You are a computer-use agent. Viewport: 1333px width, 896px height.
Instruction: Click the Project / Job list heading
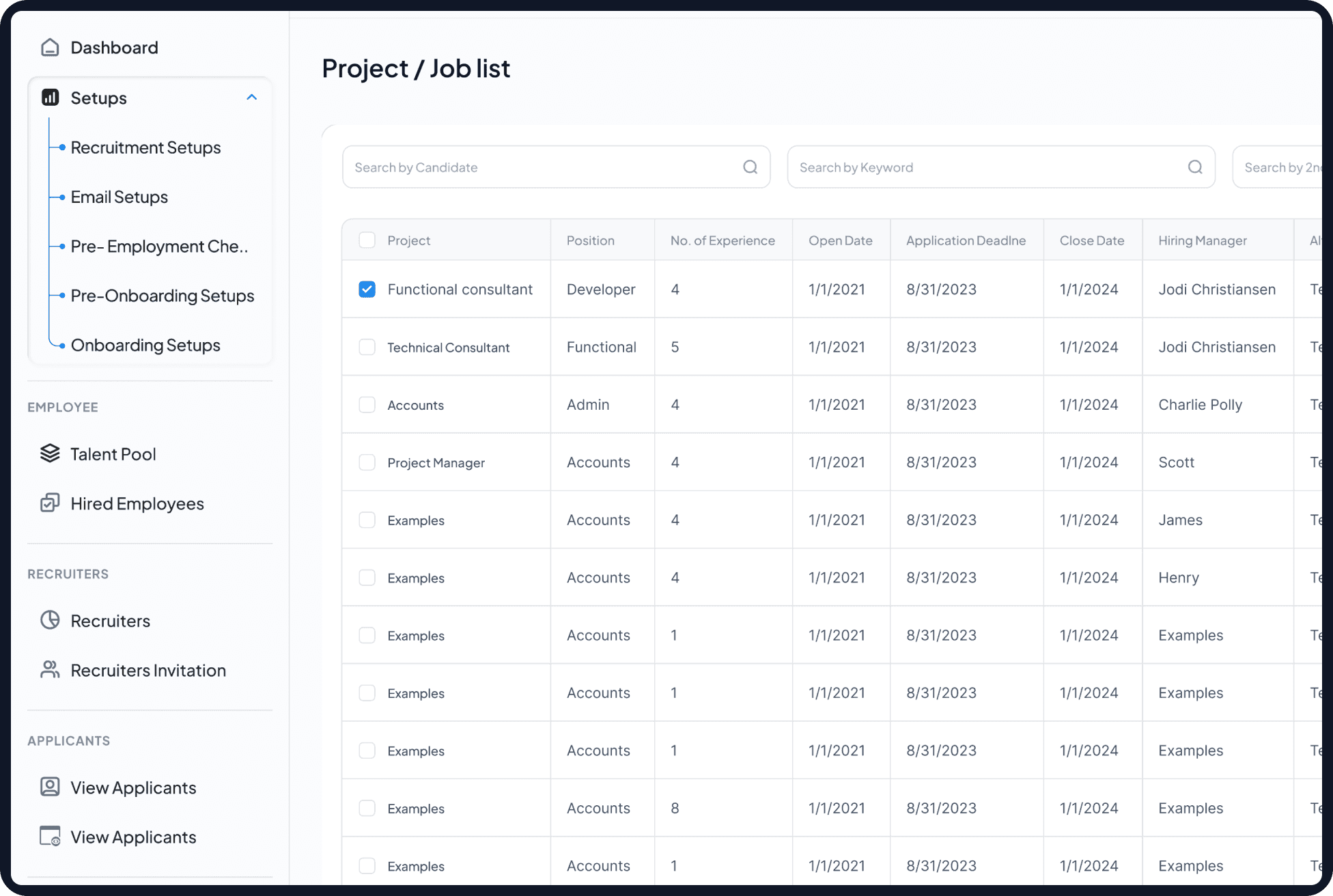[x=416, y=68]
